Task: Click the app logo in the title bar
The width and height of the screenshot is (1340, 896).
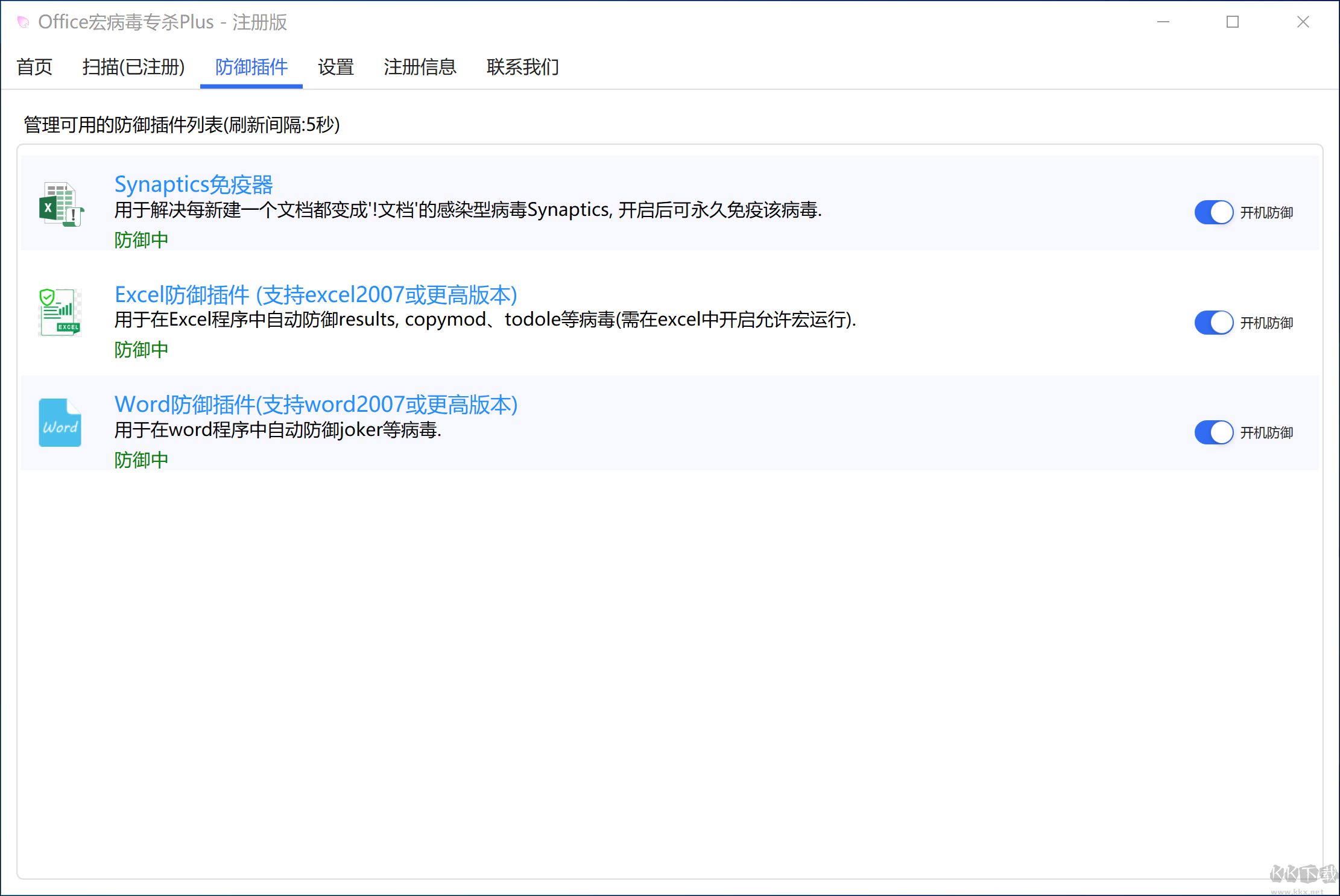Action: point(23,21)
